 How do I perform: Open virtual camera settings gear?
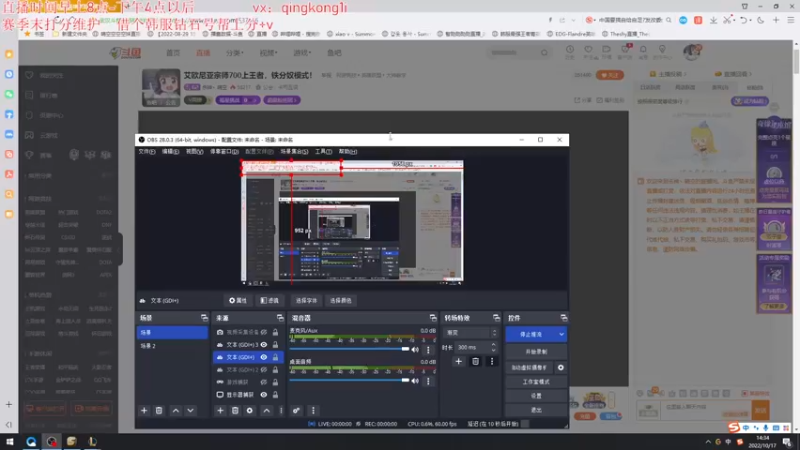(561, 367)
